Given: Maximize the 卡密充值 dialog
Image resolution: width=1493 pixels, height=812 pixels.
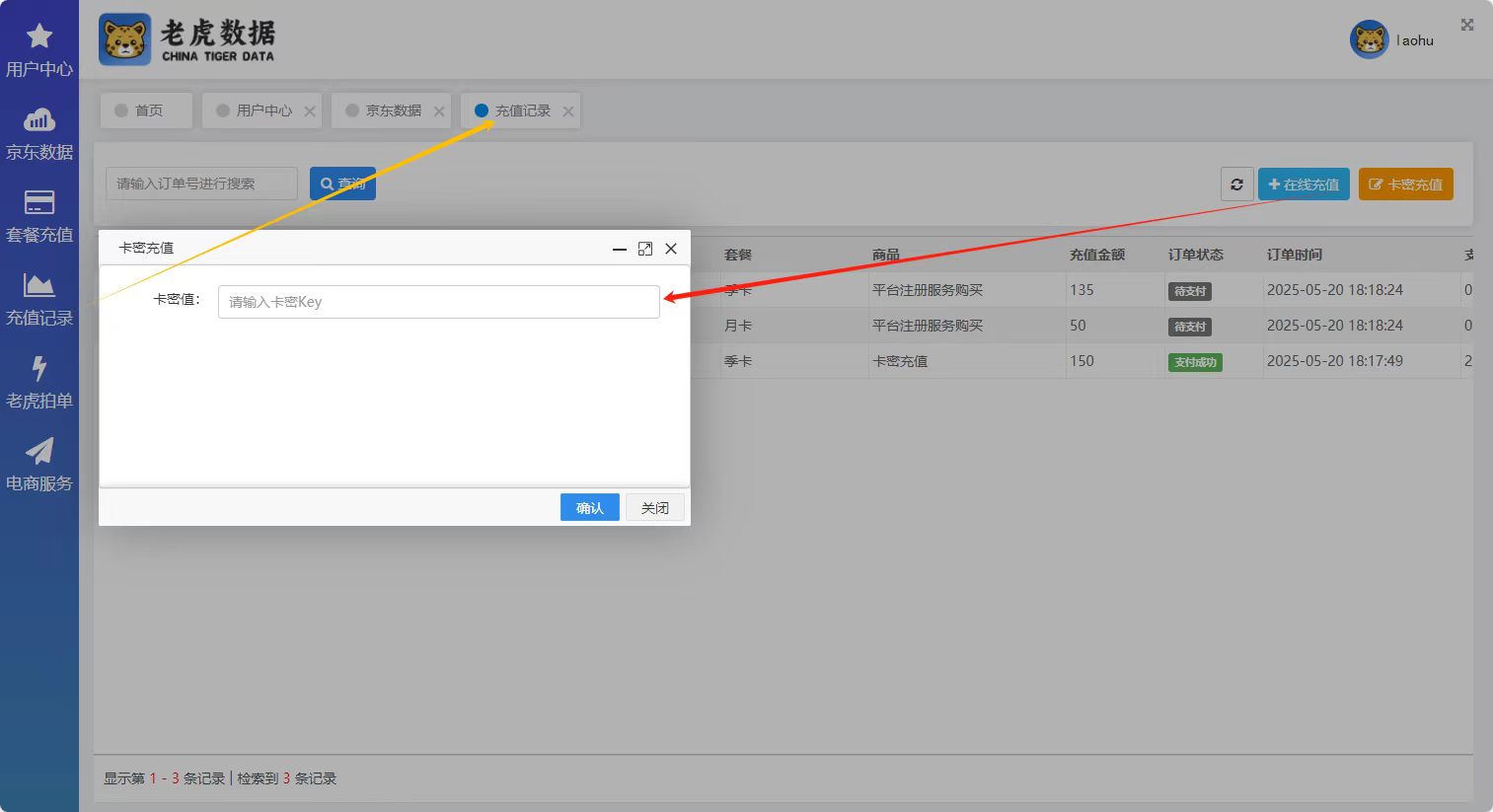Looking at the screenshot, I should coord(645,249).
